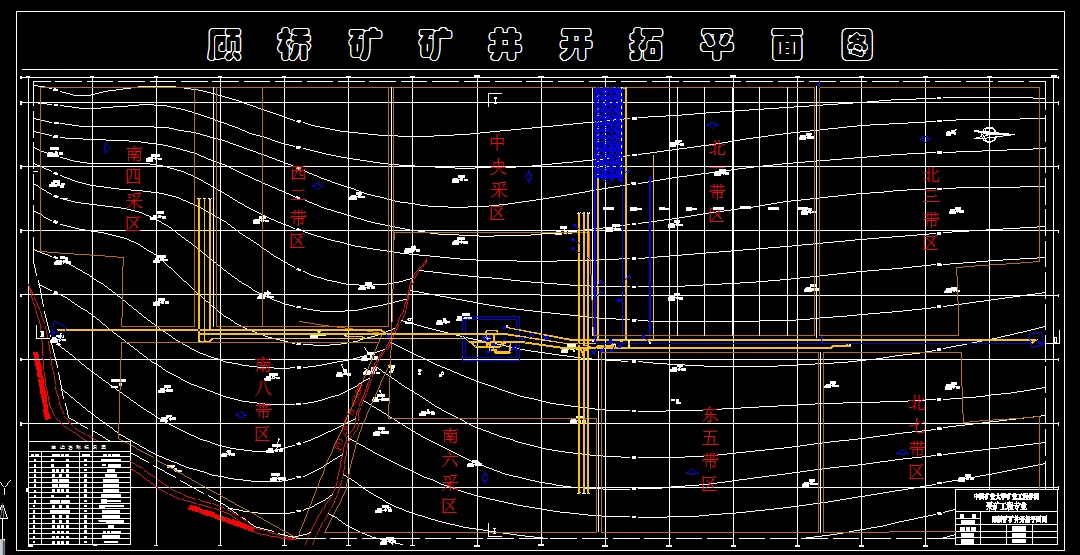Select the blue rectangle at map center
The width and height of the screenshot is (1080, 555).
[490, 337]
